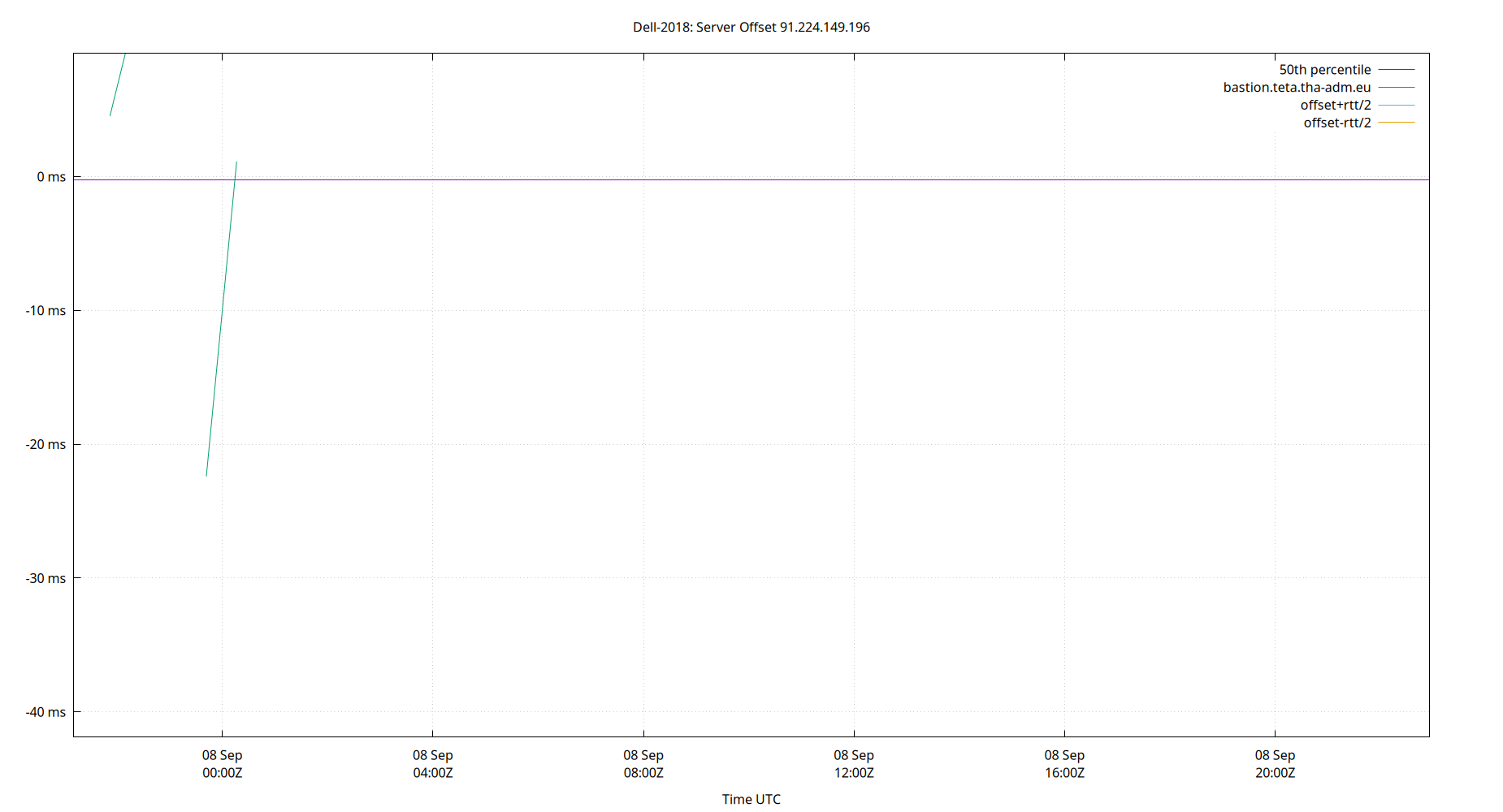
Task: Click the '08 Sep 20:00Z' x-axis label
Action: coord(1275,764)
